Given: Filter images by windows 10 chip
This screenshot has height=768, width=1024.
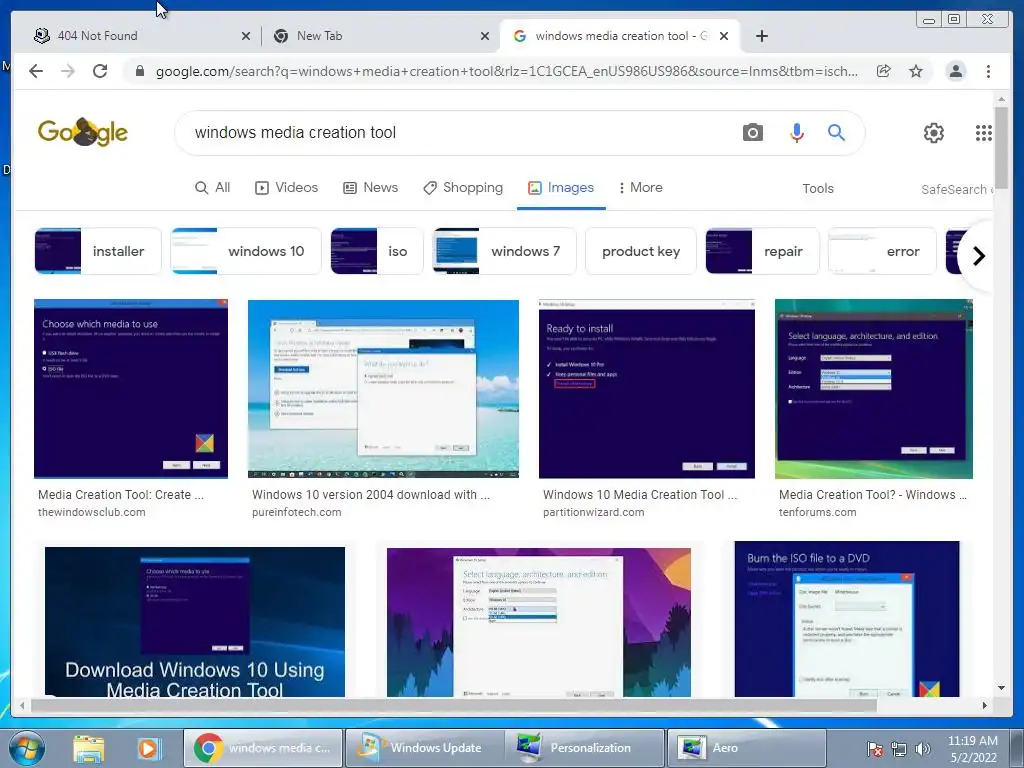Looking at the screenshot, I should 246,251.
